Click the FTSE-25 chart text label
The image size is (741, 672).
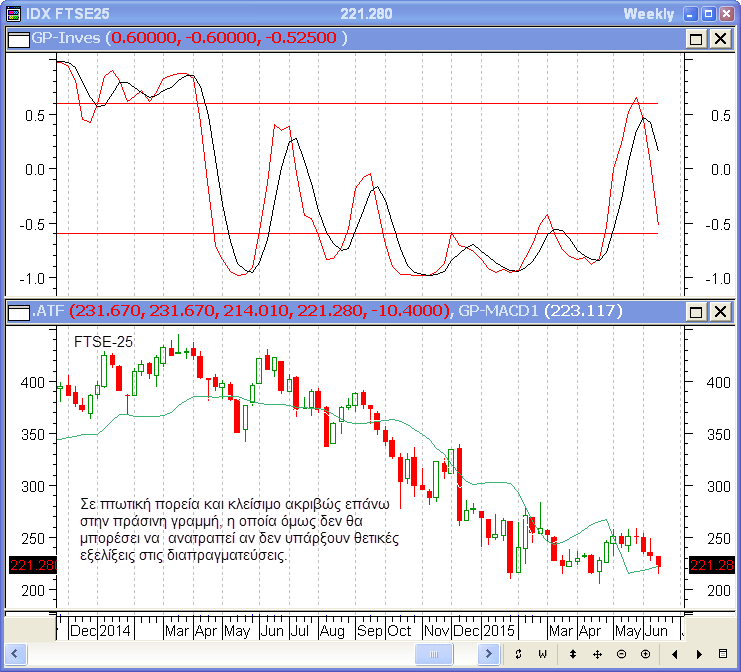pyautogui.click(x=103, y=342)
